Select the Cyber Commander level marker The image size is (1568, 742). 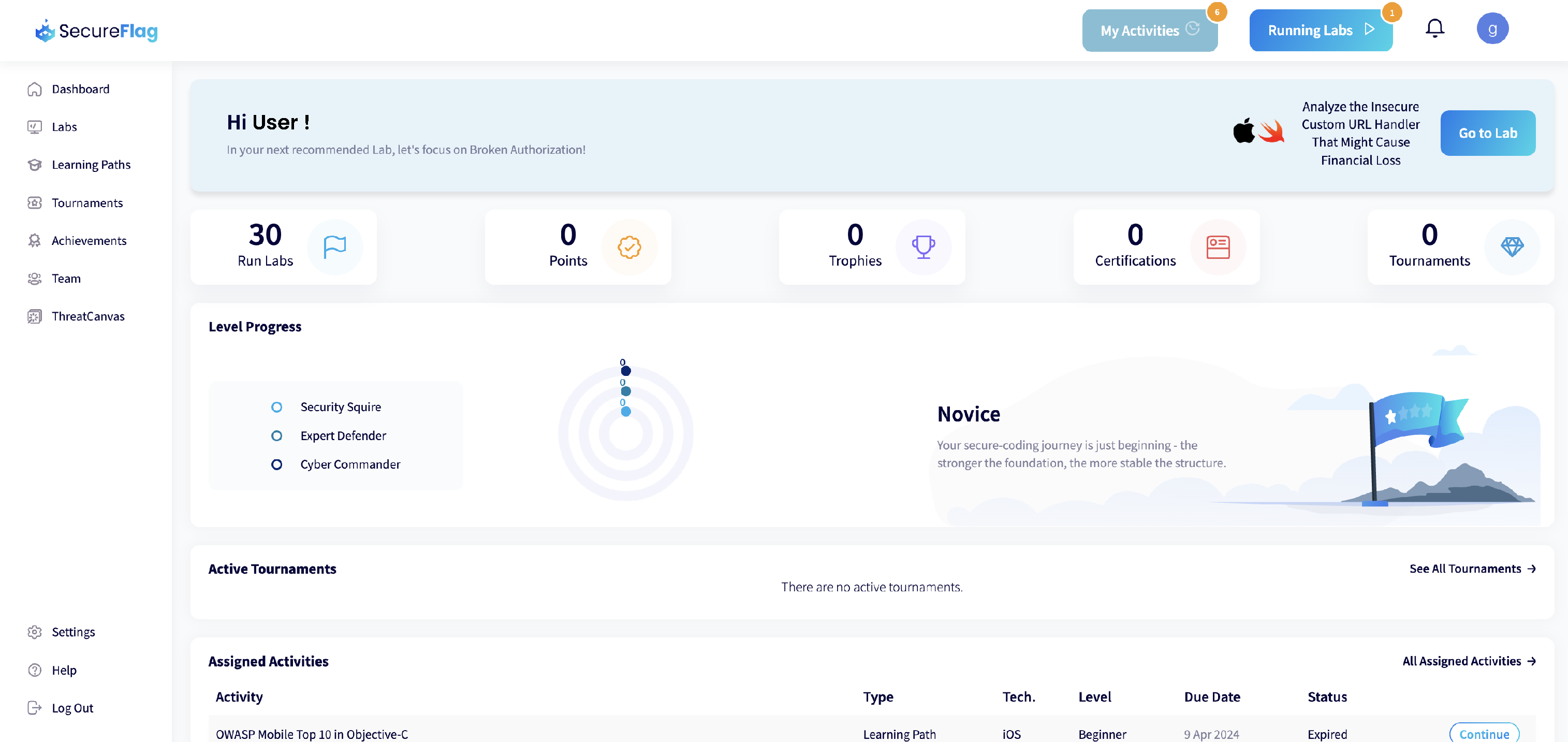point(276,464)
